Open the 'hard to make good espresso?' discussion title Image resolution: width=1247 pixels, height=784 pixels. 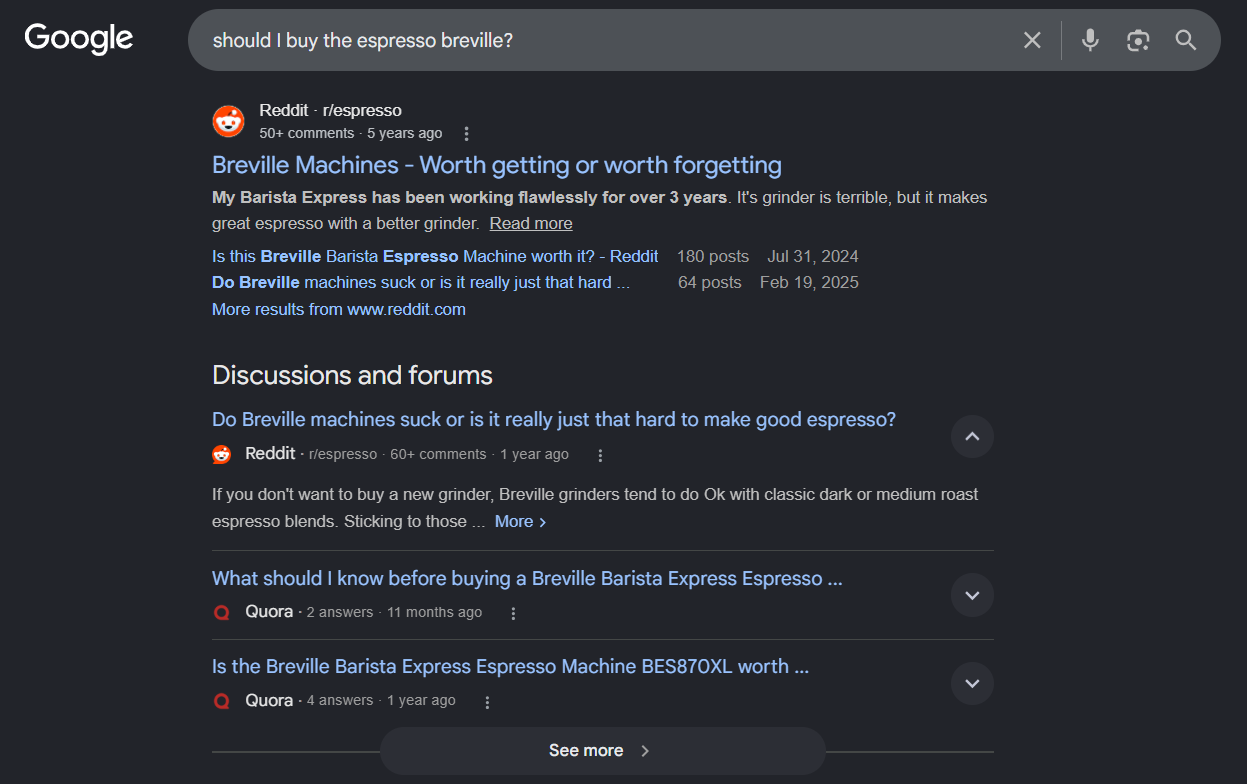click(x=554, y=419)
